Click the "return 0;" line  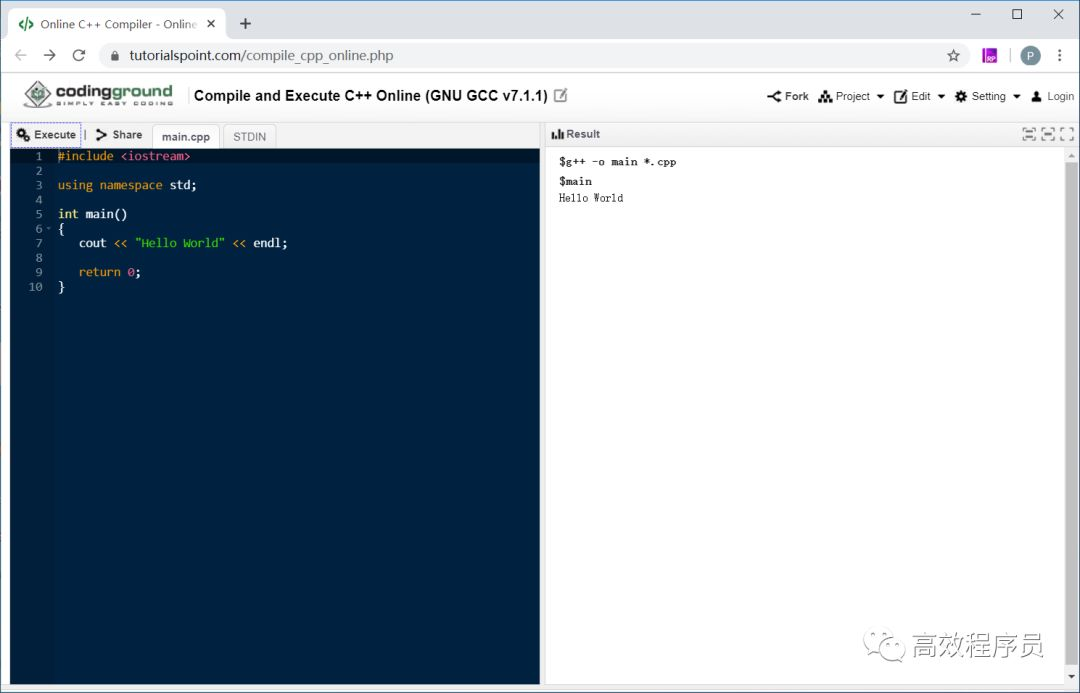point(110,272)
